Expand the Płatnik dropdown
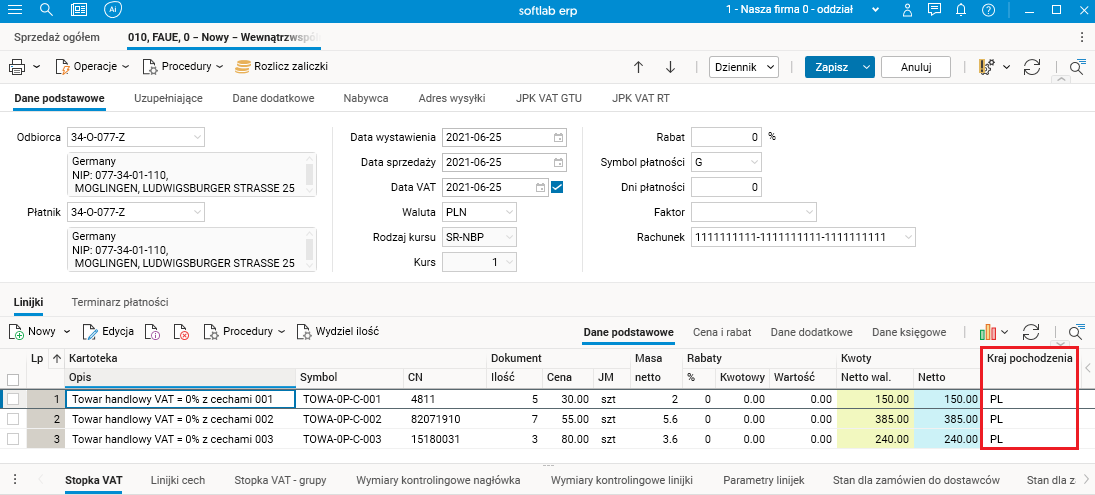Image resolution: width=1095 pixels, height=495 pixels. (197, 212)
